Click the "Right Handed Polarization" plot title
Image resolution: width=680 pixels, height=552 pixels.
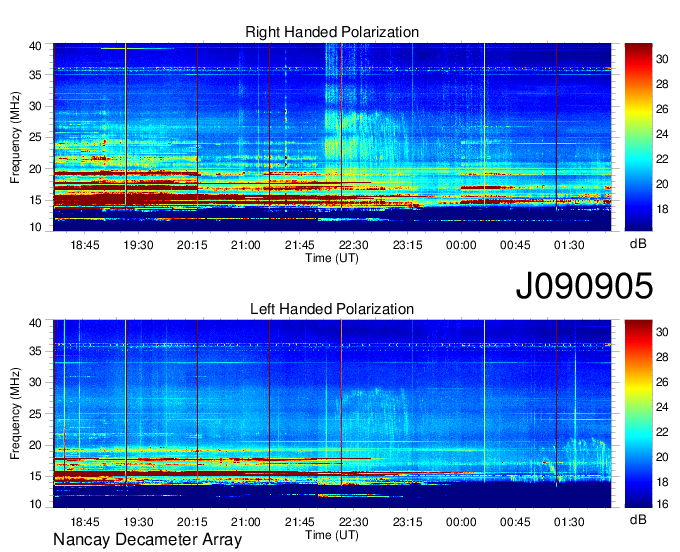[x=332, y=32]
